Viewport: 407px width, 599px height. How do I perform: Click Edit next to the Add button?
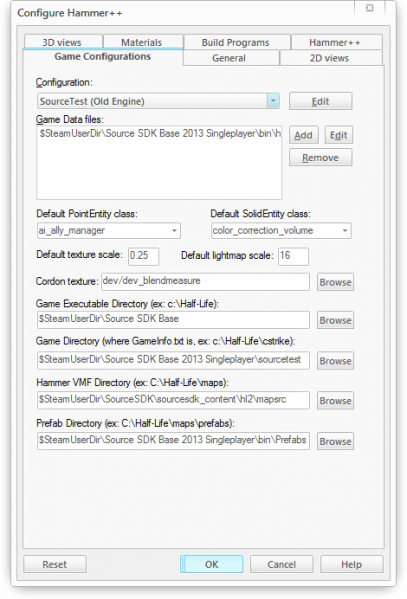(x=339, y=135)
